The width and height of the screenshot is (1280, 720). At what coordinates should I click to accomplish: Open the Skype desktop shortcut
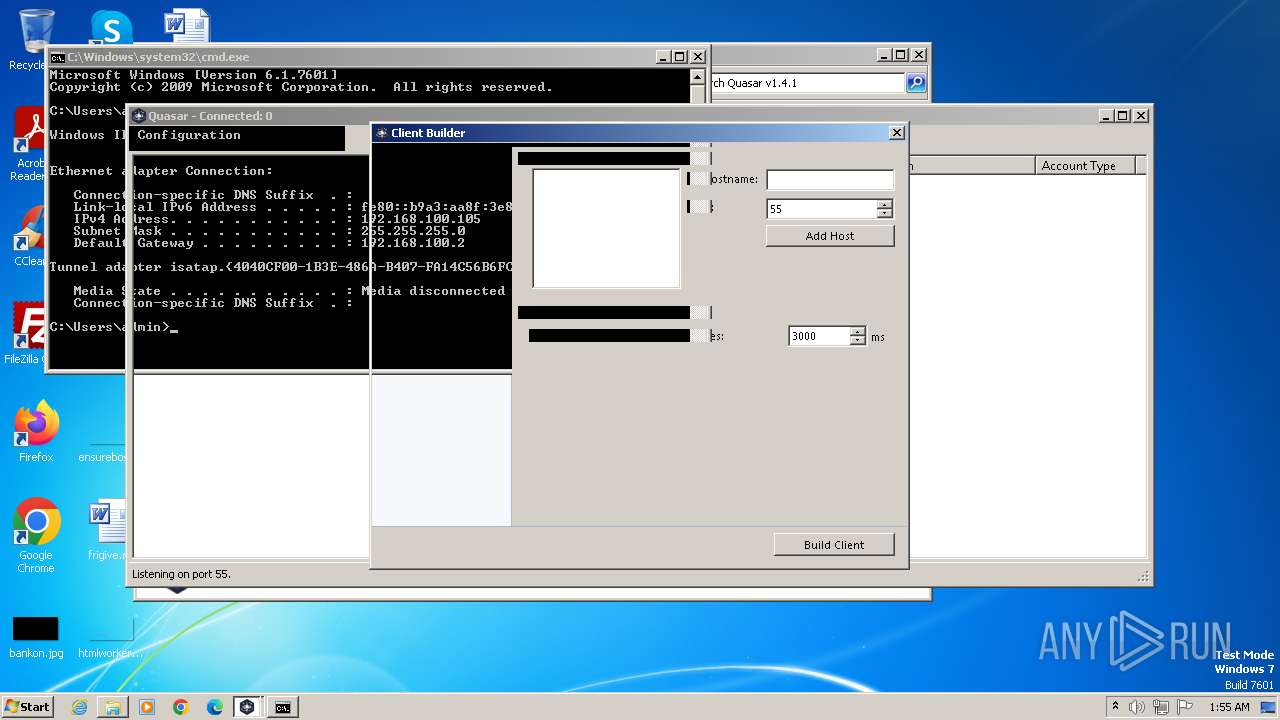[110, 27]
